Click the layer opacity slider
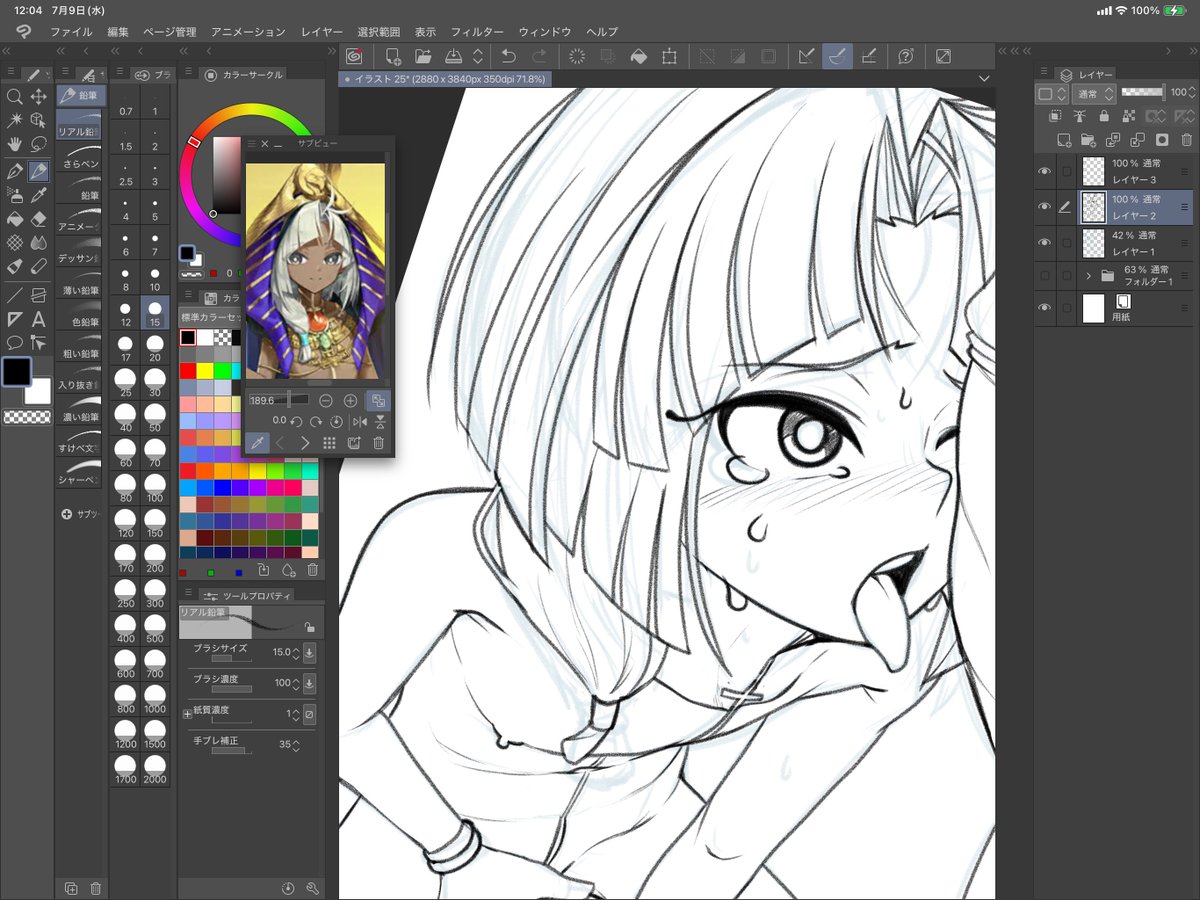 [x=1143, y=93]
